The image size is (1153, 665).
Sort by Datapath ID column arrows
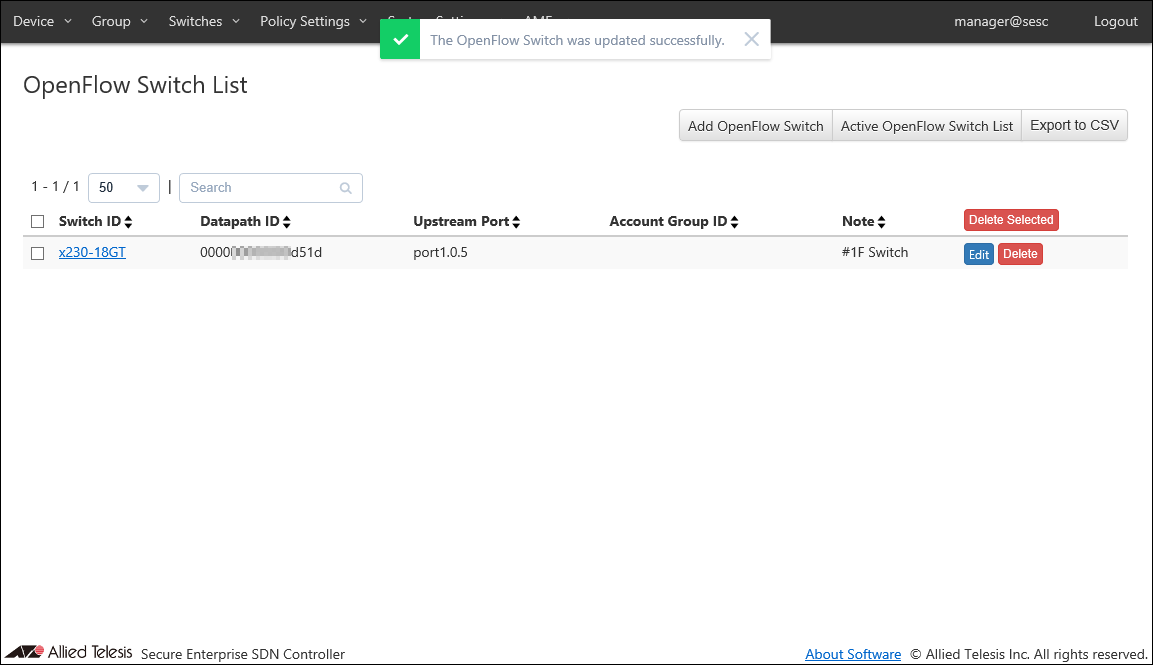[x=287, y=222]
